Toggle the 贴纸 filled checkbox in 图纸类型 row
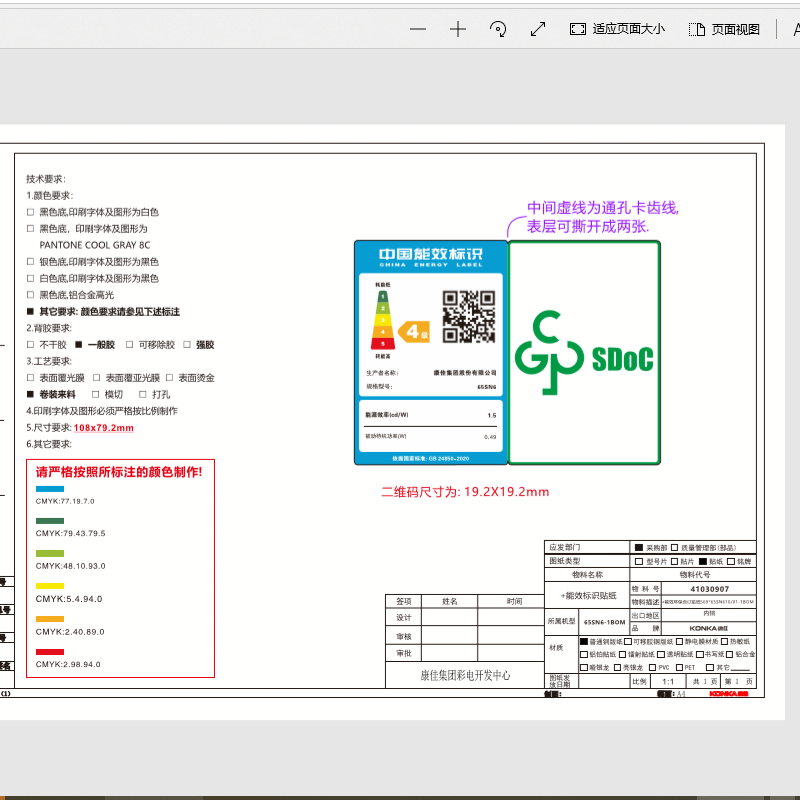This screenshot has width=800, height=800. coord(703,561)
